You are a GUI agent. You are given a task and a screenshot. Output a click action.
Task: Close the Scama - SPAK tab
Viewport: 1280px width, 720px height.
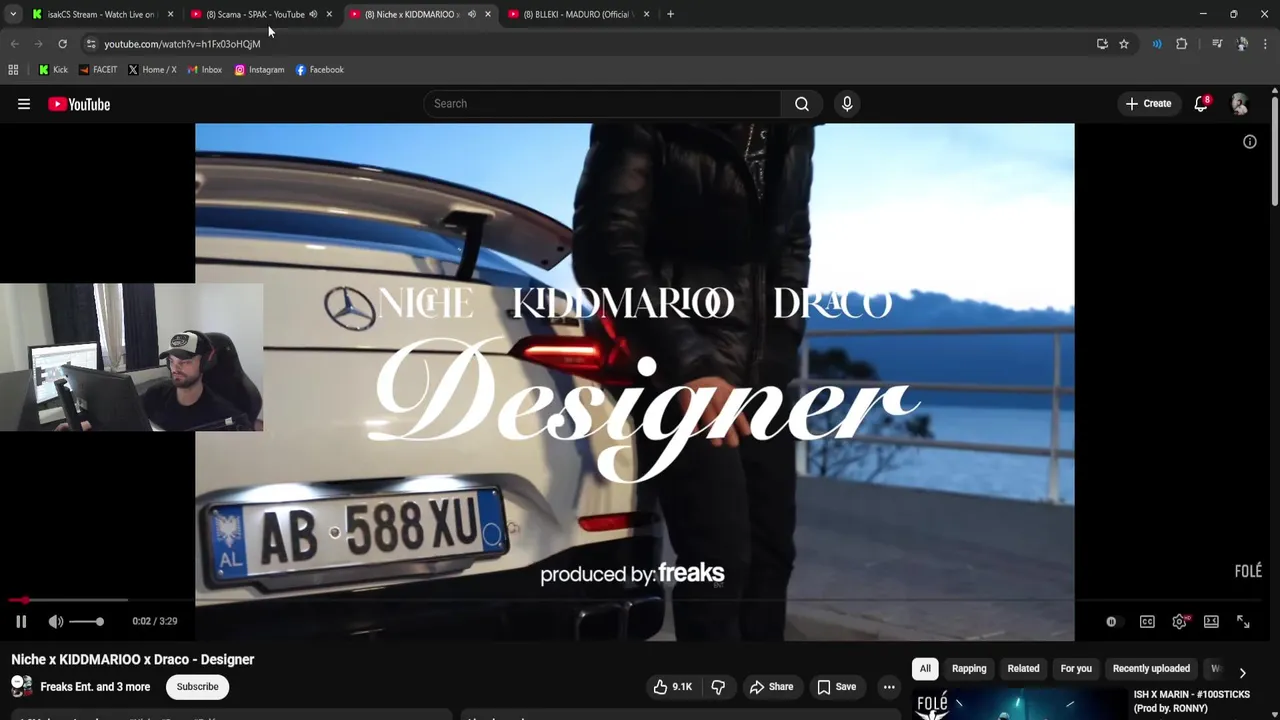(x=329, y=14)
